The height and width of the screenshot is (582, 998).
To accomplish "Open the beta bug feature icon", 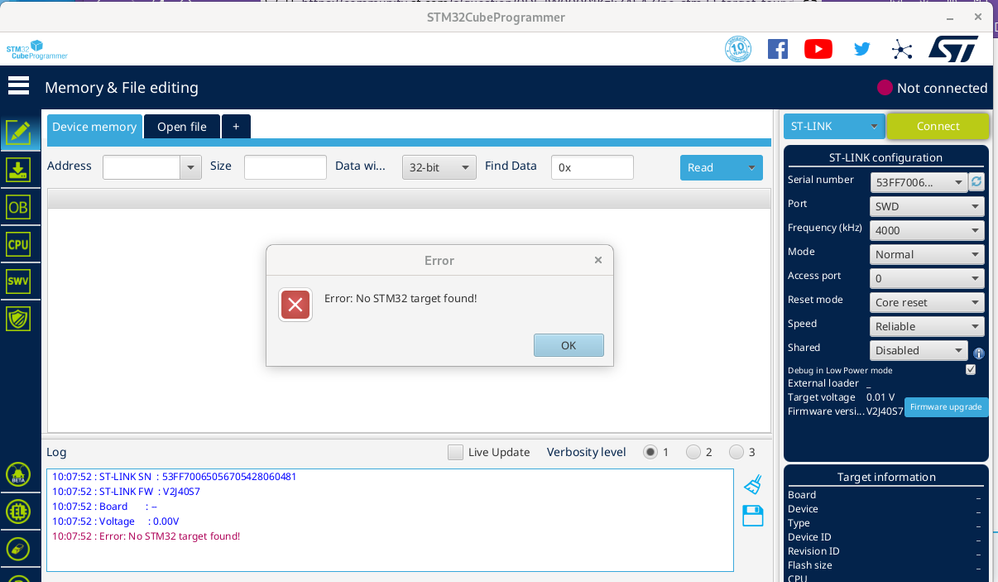I will coord(18,474).
